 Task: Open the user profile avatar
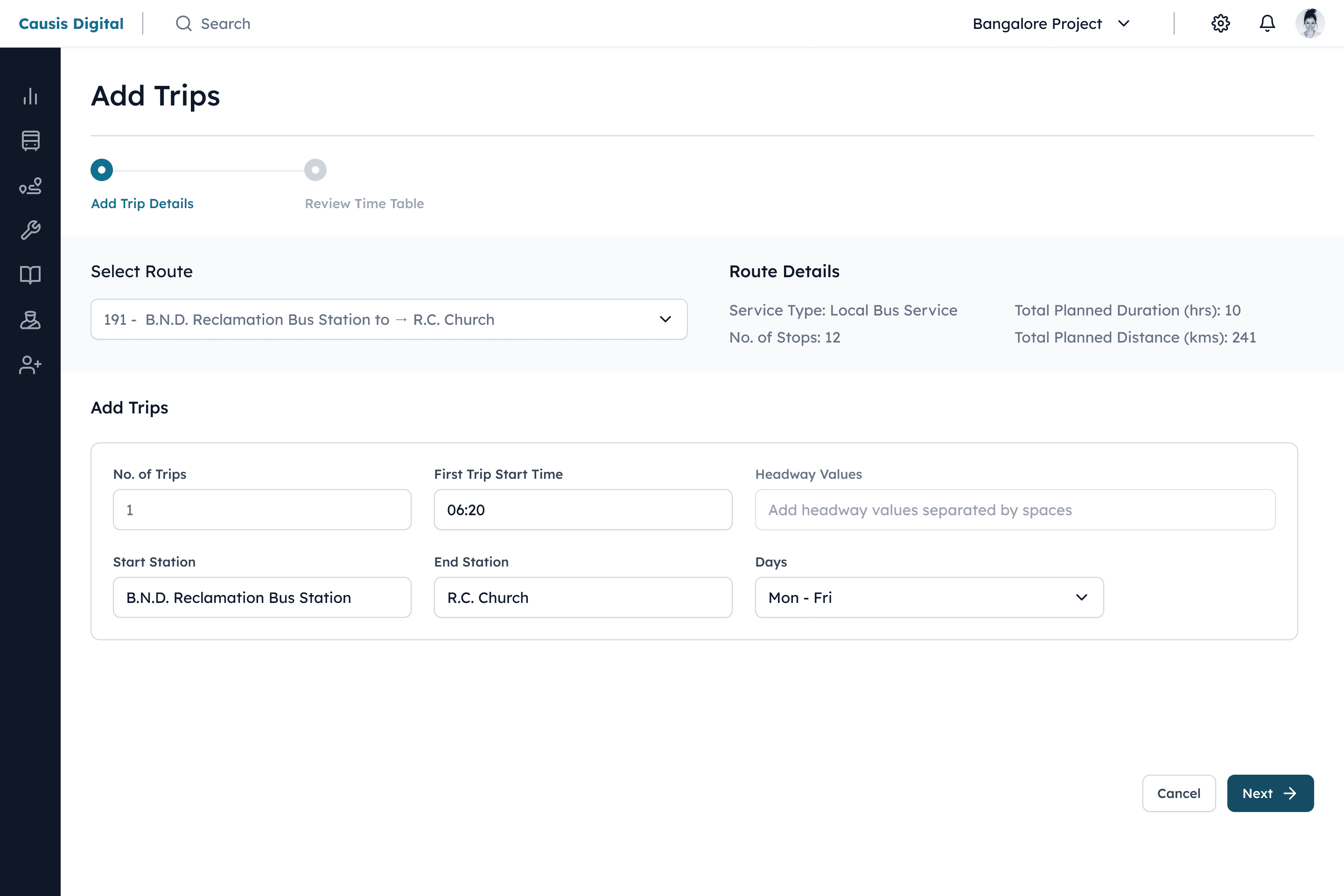tap(1310, 23)
